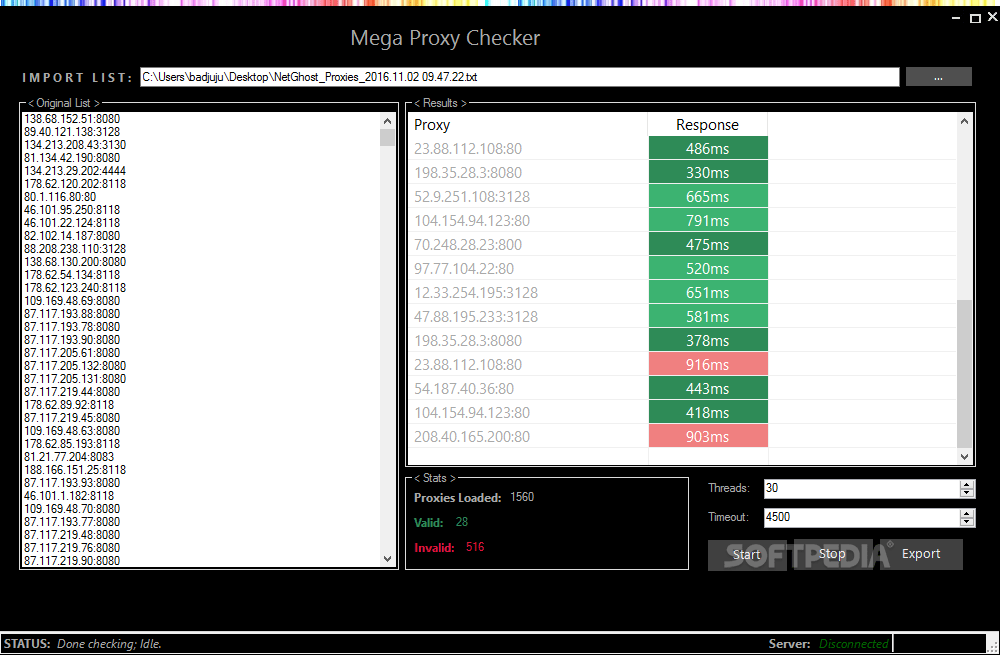
Task: Click the Invalid count 516
Action: coord(475,547)
